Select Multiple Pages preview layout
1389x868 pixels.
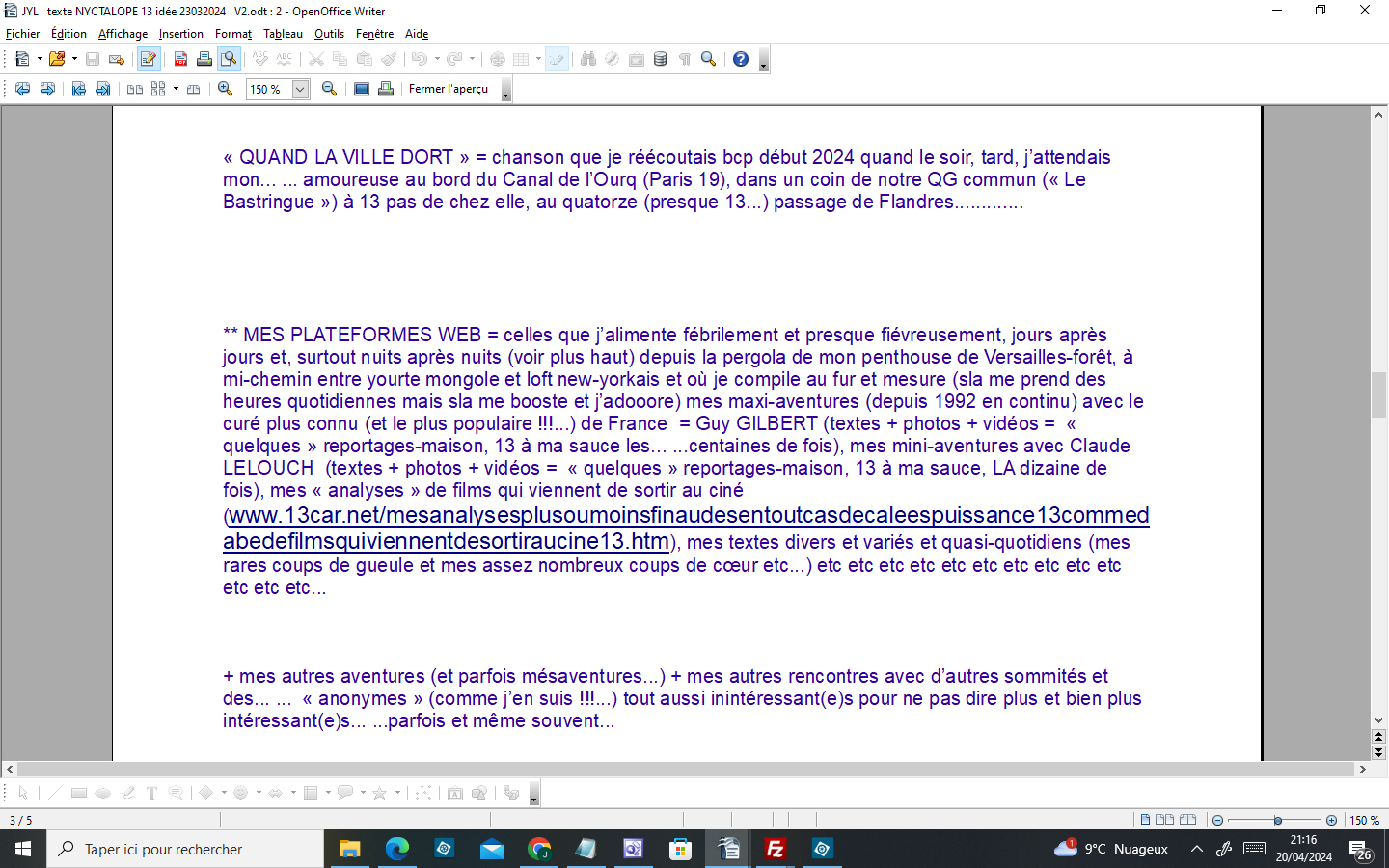click(x=158, y=89)
